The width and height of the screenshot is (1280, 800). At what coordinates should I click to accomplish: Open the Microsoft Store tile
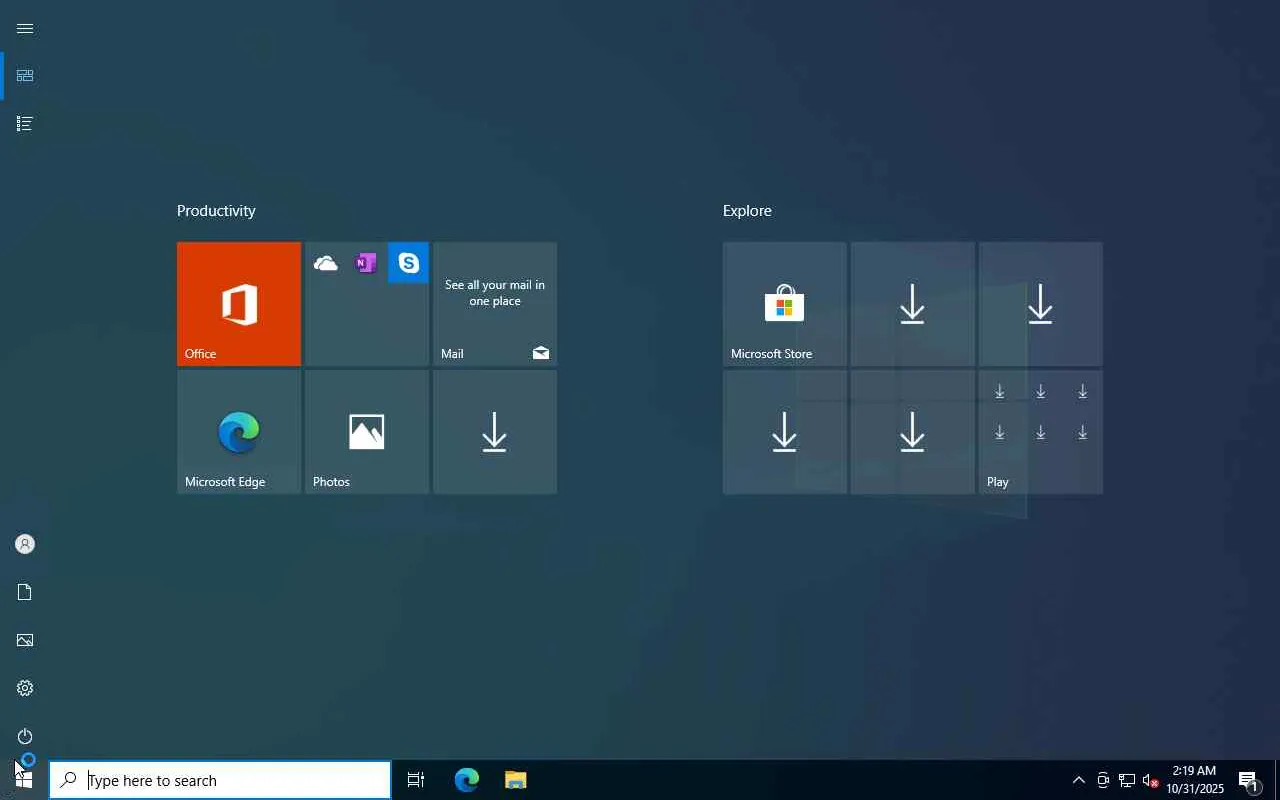point(785,304)
